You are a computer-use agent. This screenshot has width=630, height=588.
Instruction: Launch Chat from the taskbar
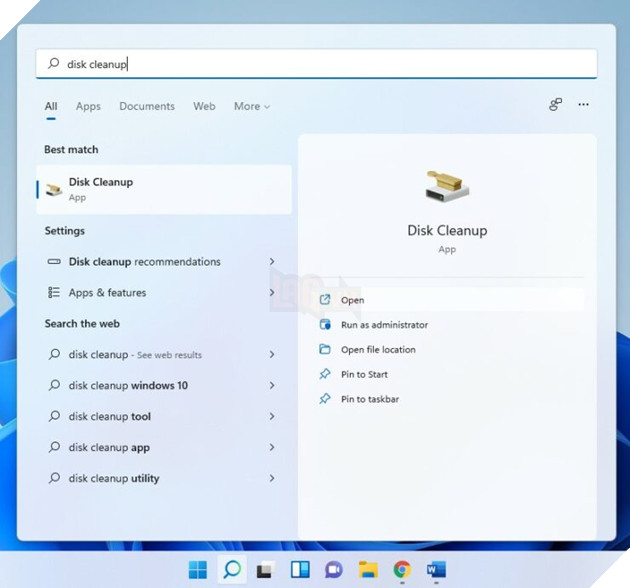coord(334,570)
